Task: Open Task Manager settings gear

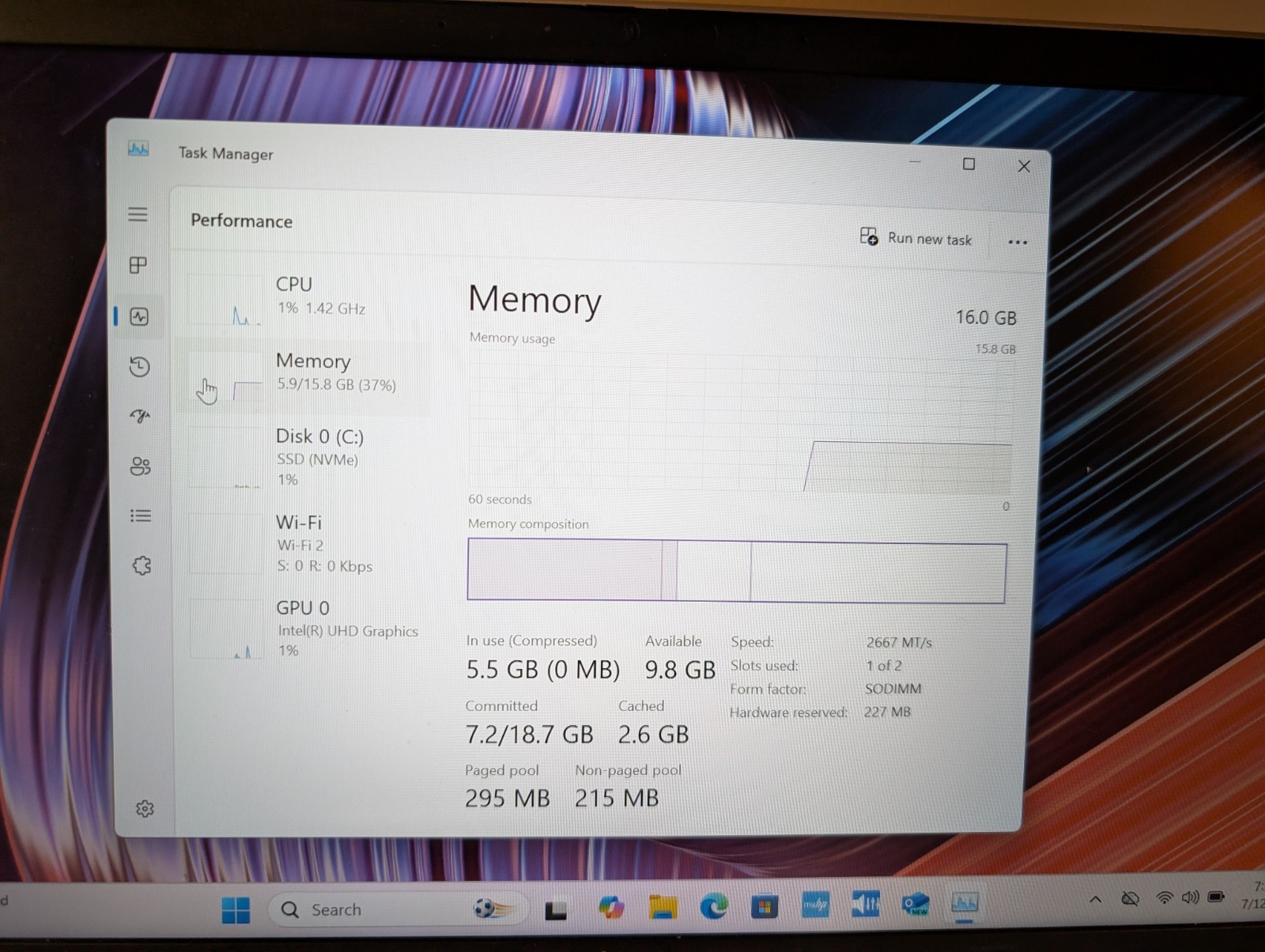Action: click(x=145, y=808)
